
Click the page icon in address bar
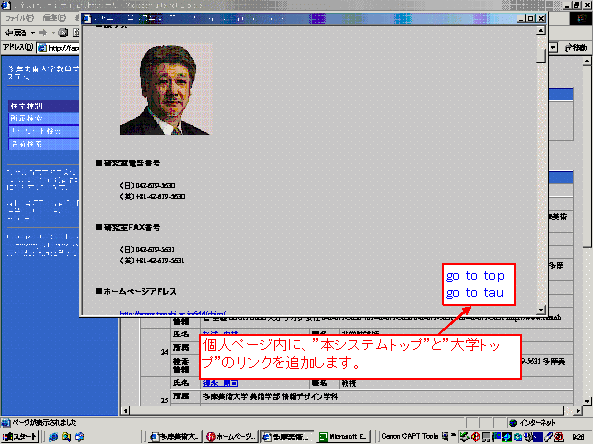pyautogui.click(x=42, y=48)
